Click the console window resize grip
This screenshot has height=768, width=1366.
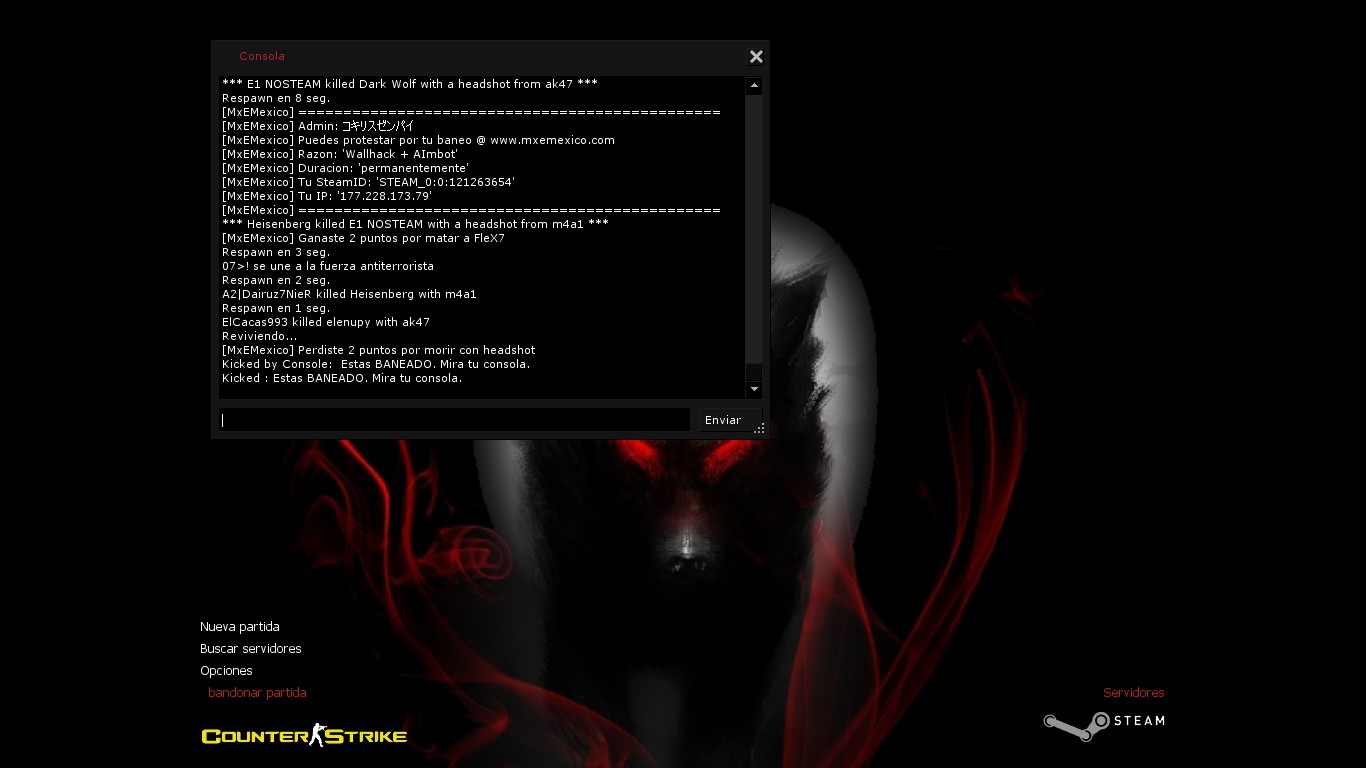point(760,428)
